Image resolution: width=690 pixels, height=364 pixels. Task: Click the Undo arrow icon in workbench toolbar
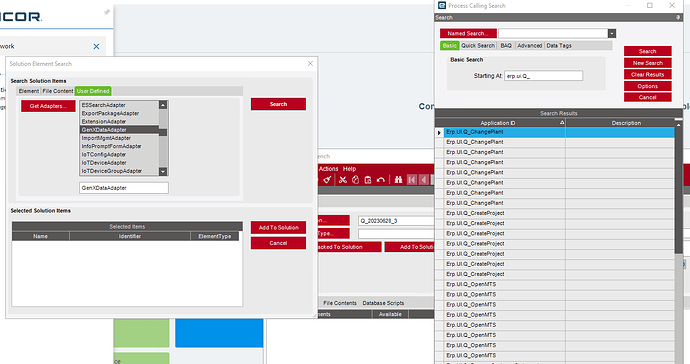point(381,180)
